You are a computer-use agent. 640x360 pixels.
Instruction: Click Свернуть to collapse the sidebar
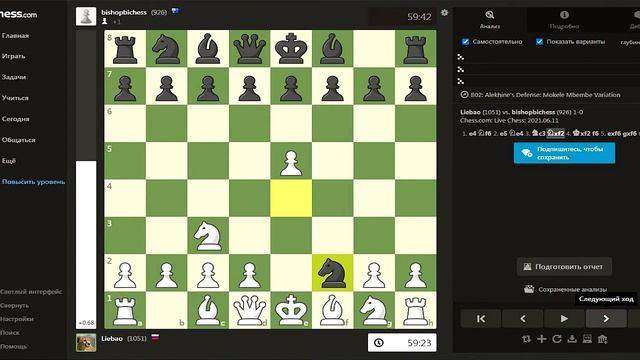pos(15,305)
